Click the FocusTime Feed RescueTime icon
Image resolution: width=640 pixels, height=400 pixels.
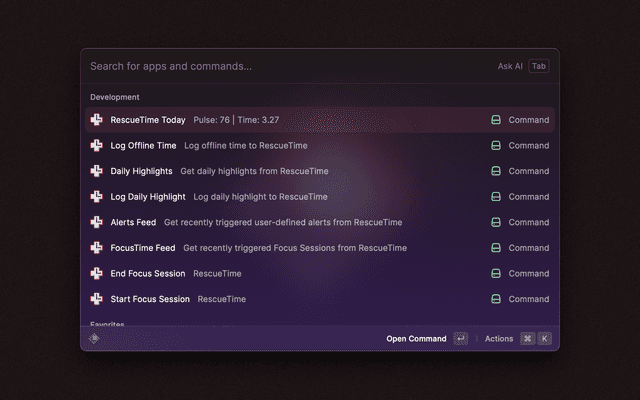pyautogui.click(x=97, y=248)
